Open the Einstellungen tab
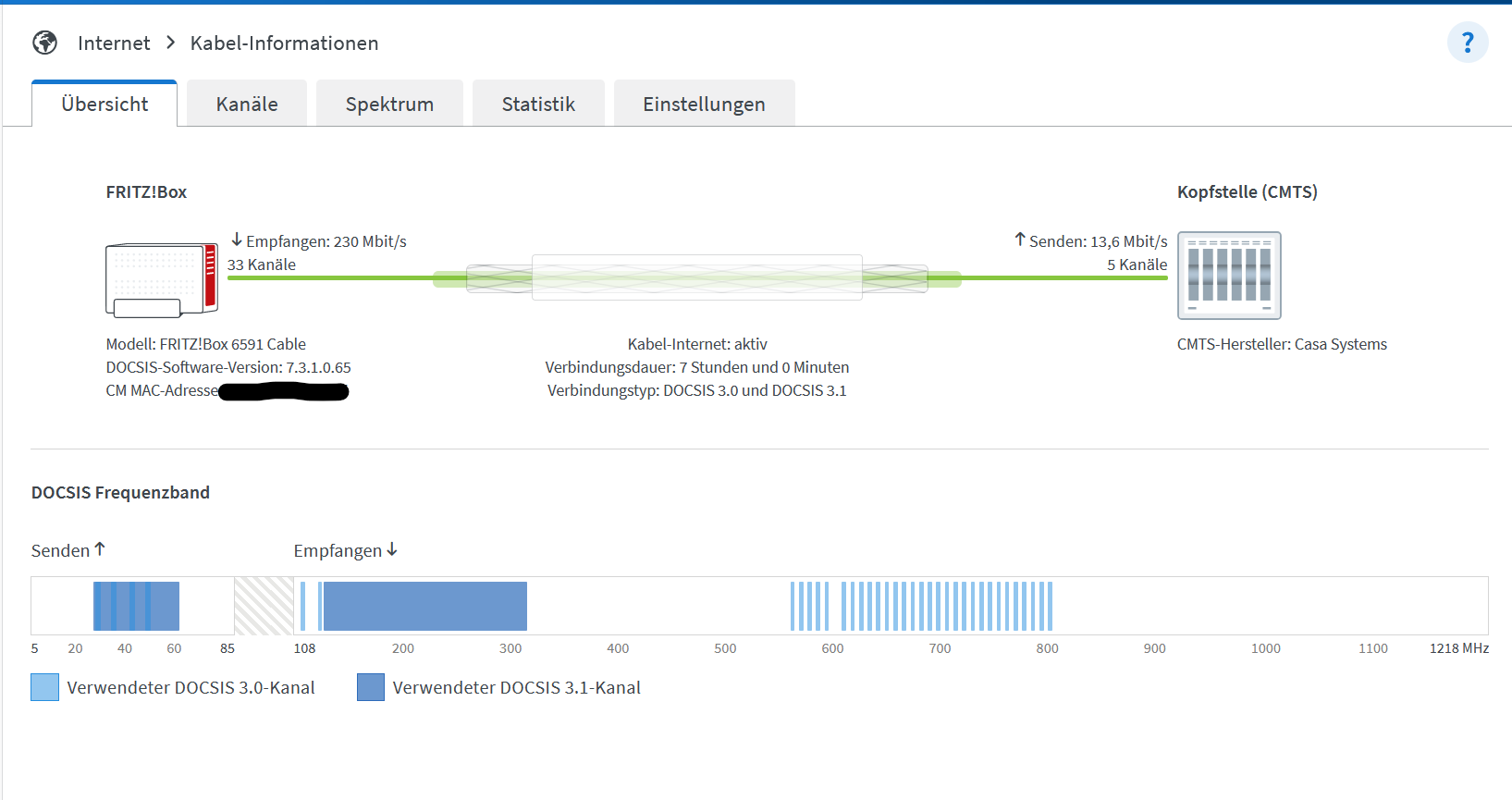This screenshot has width=1512, height=800. point(704,104)
